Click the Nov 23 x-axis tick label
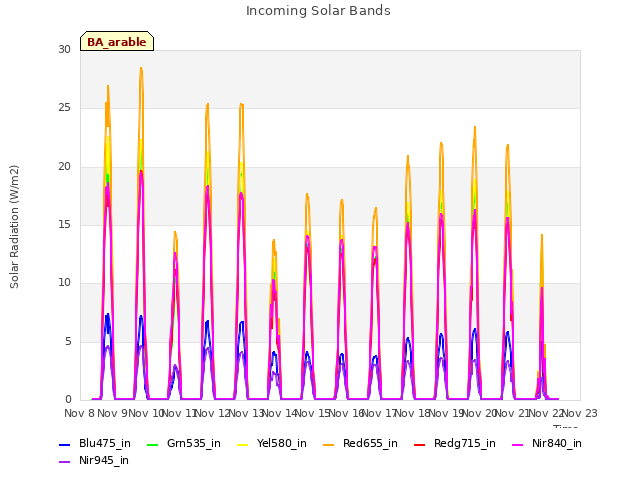640x480 pixels. click(x=580, y=413)
